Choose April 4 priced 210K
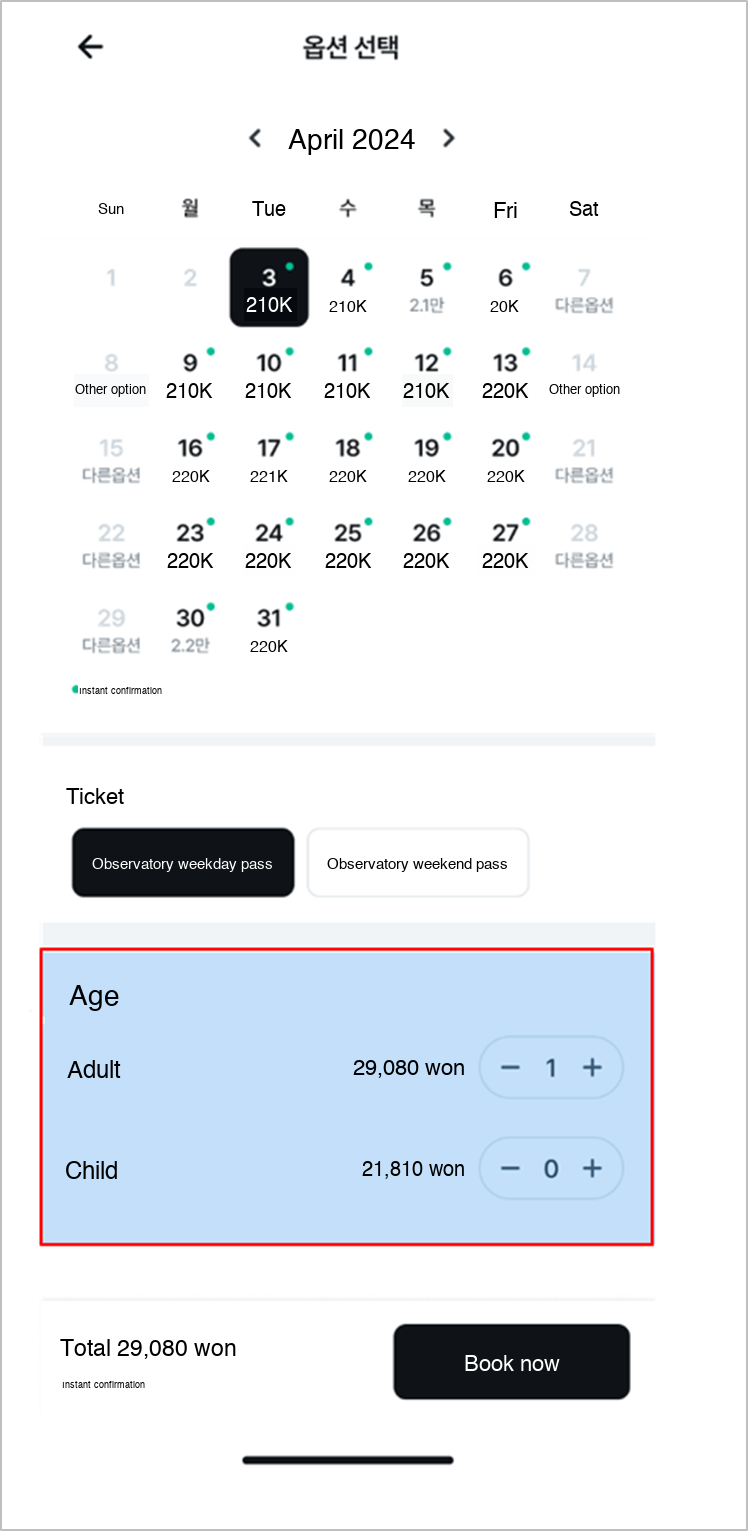Image resolution: width=748 pixels, height=1531 pixels. [x=348, y=289]
